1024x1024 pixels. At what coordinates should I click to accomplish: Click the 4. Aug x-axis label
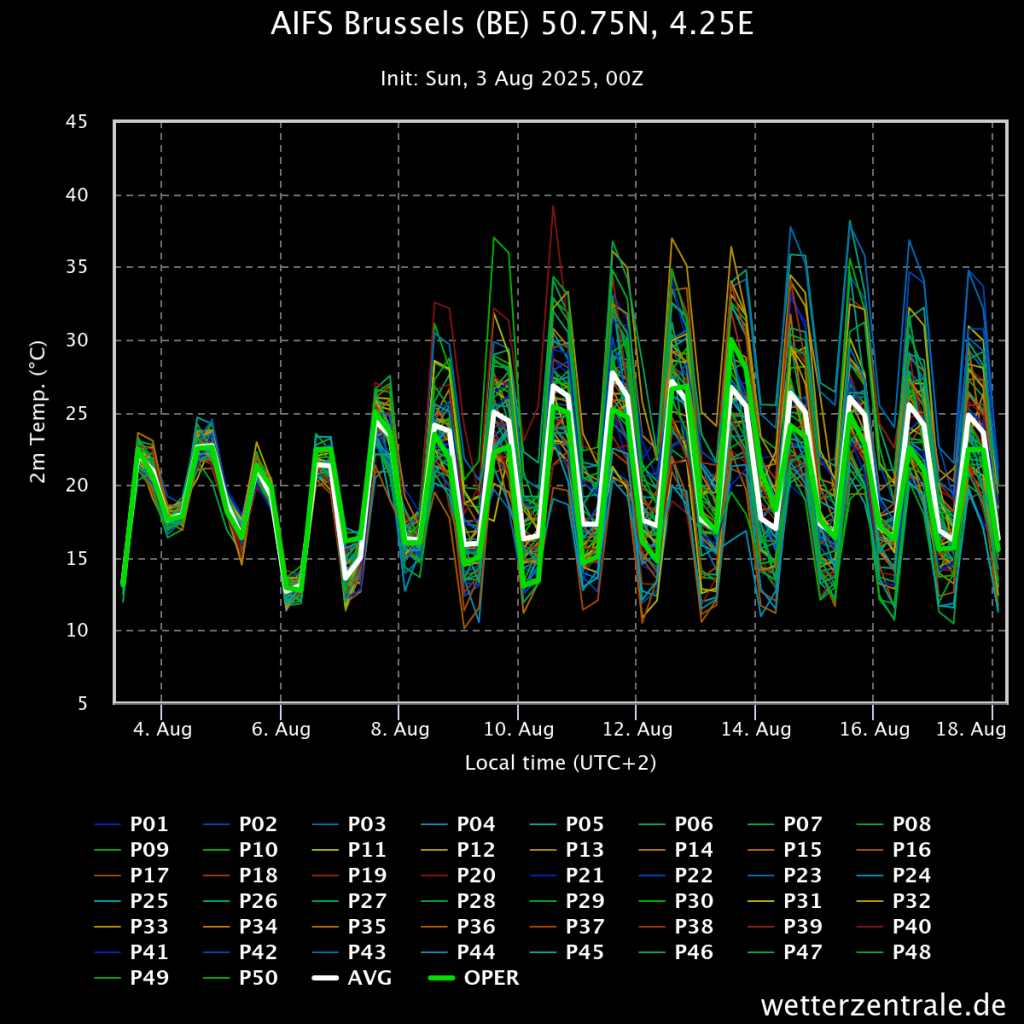[x=163, y=729]
